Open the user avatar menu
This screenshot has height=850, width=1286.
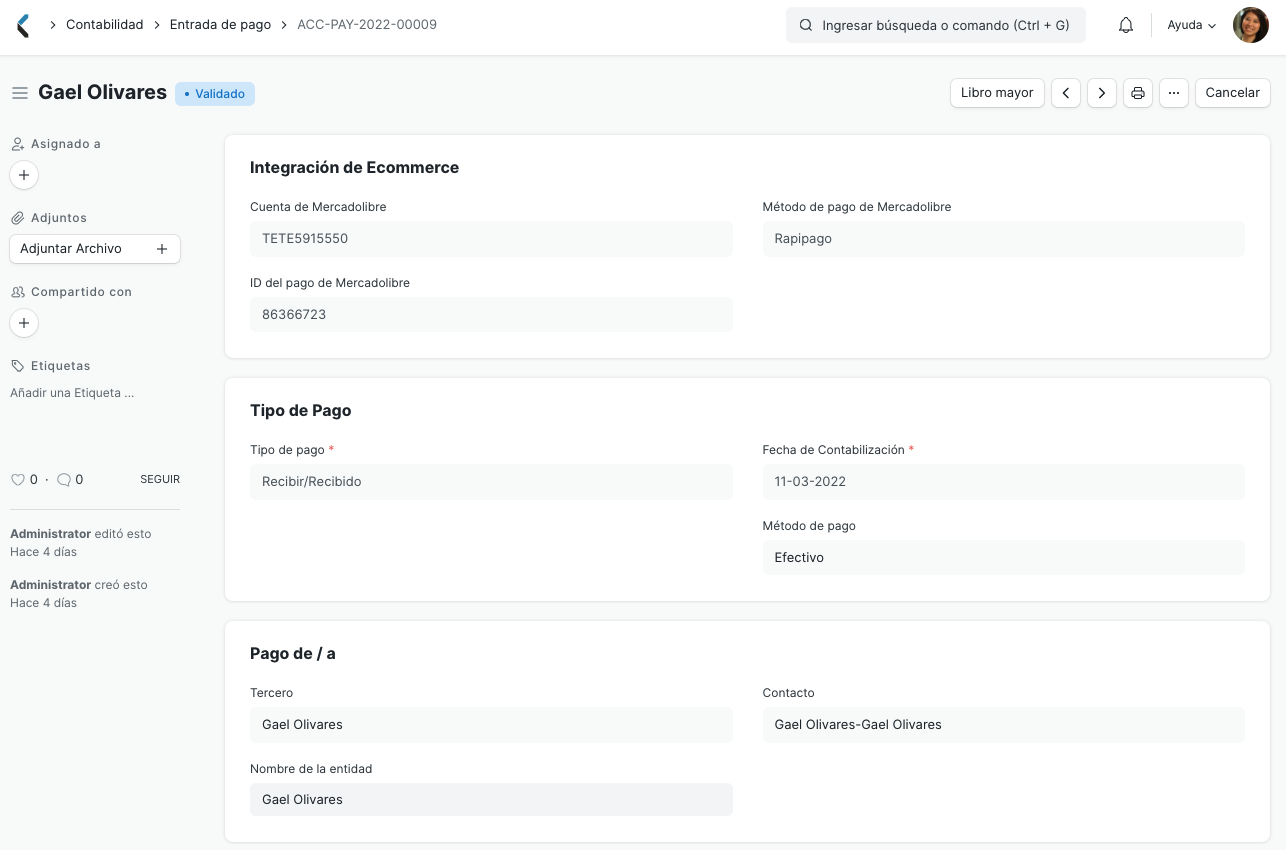click(1250, 25)
